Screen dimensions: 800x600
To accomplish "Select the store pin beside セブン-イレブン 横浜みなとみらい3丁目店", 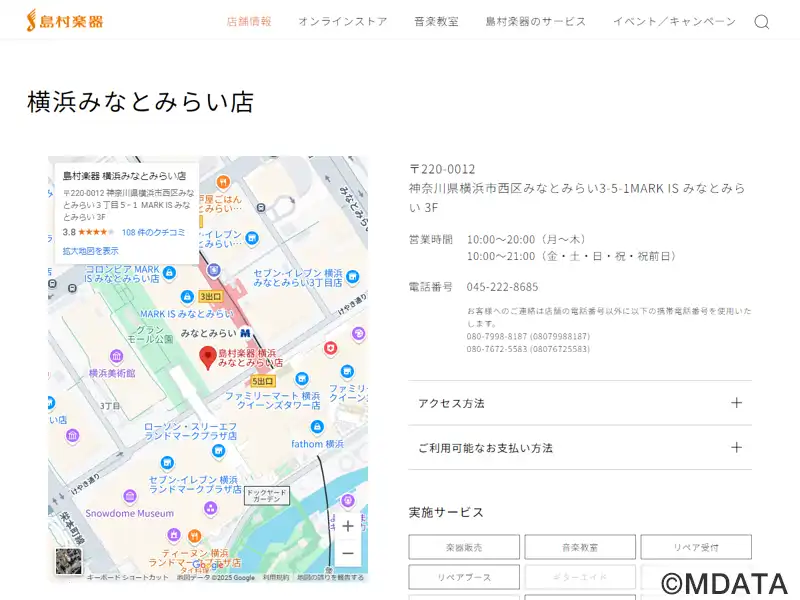I will point(352,277).
